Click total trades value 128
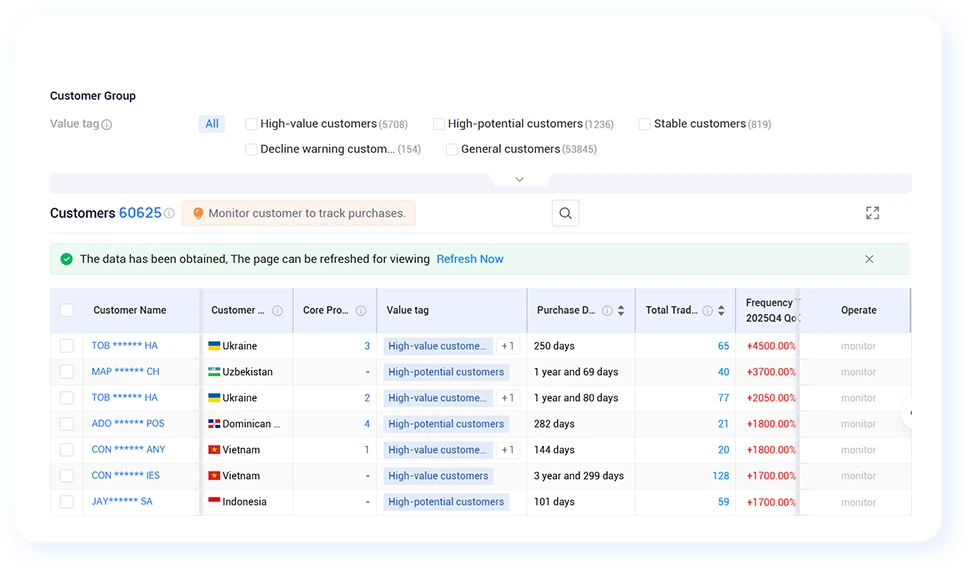974x574 pixels. coord(721,476)
